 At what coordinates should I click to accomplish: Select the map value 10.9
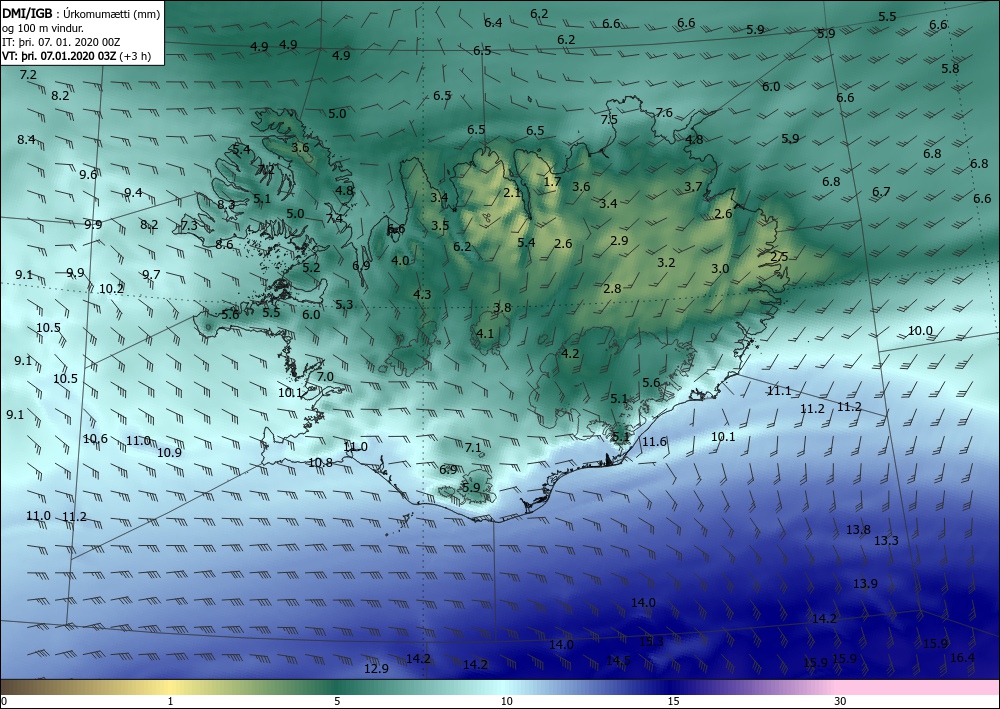[x=169, y=453]
